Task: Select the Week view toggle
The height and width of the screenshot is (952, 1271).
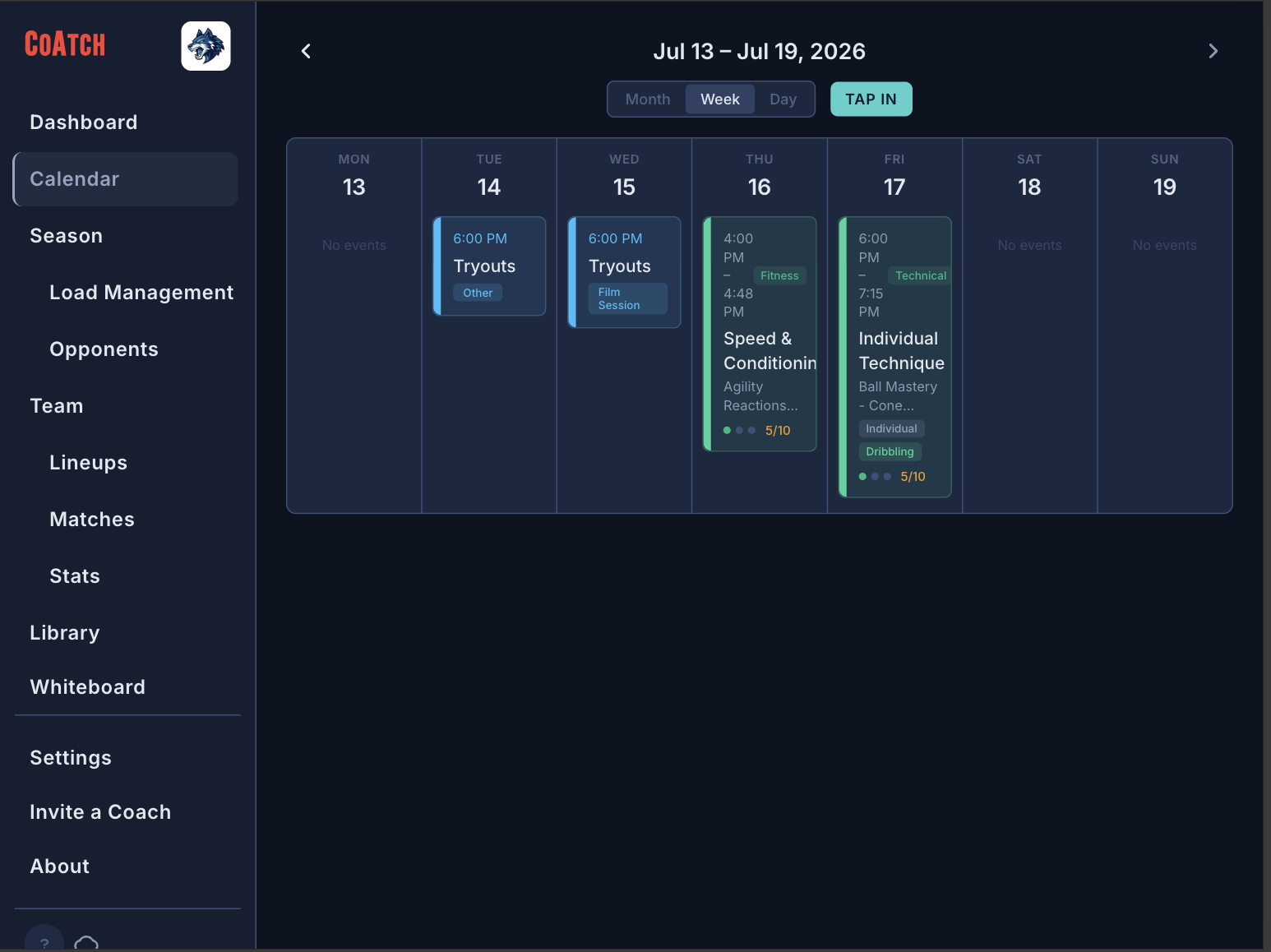Action: pyautogui.click(x=719, y=99)
